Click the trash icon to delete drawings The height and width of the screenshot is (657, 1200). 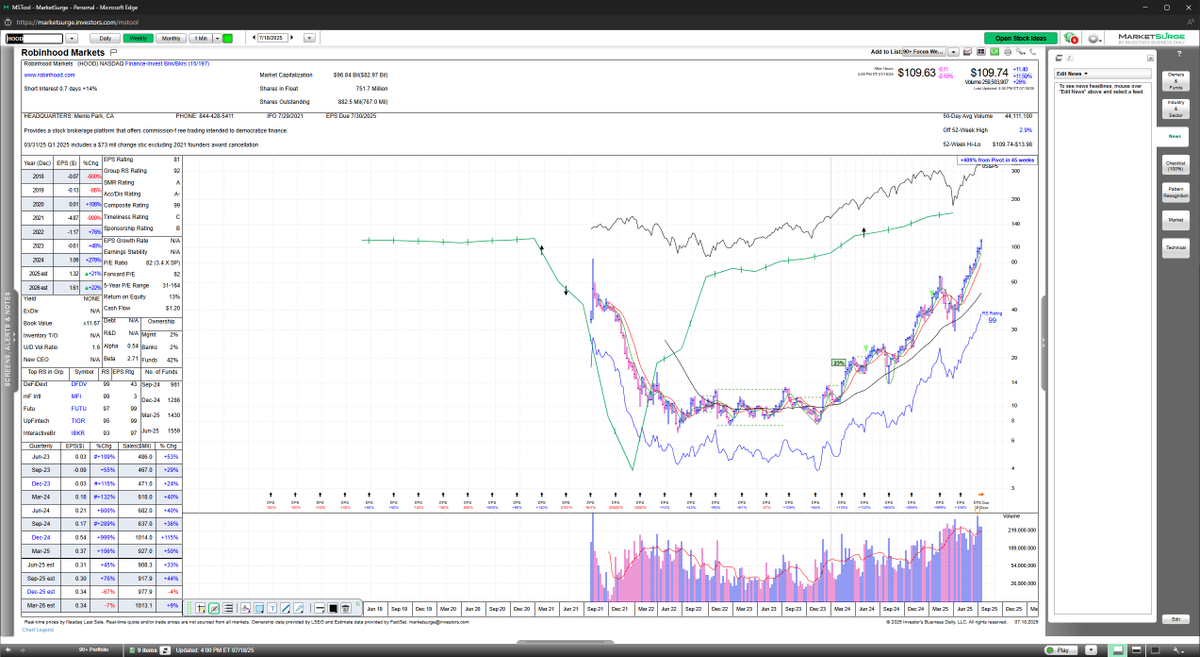[345, 608]
